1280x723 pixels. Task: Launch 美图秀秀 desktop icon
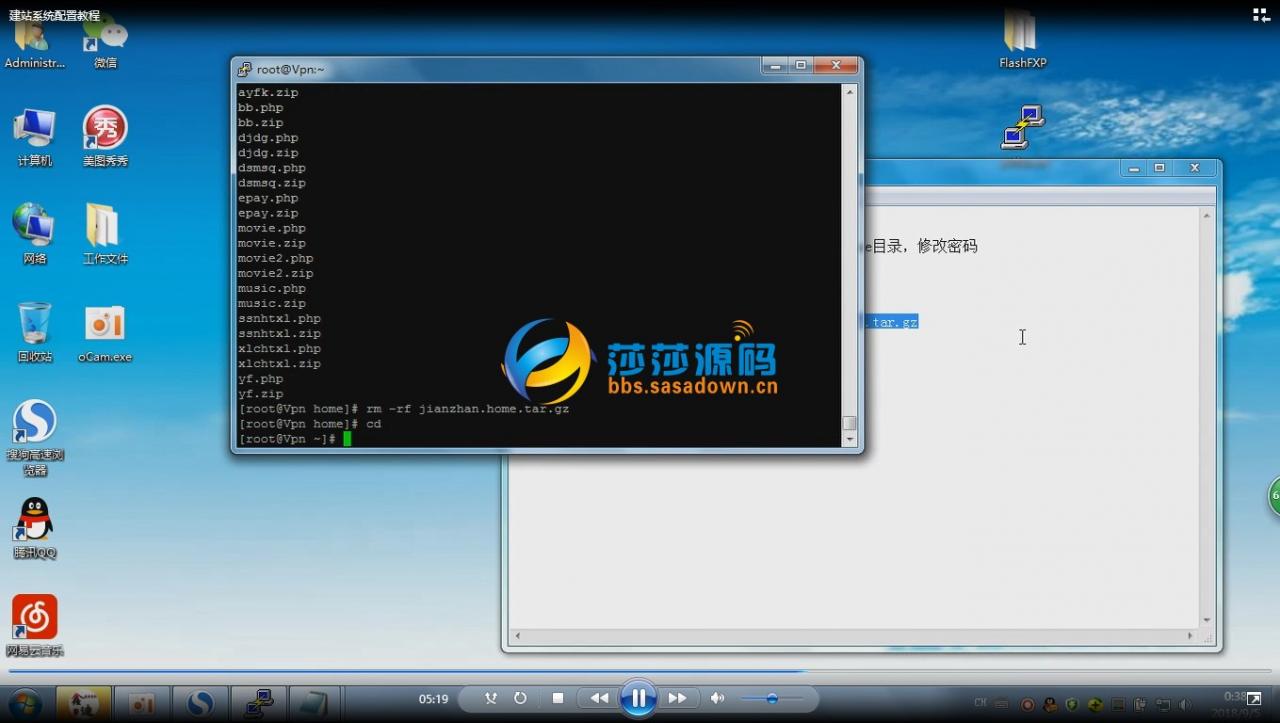click(x=105, y=137)
